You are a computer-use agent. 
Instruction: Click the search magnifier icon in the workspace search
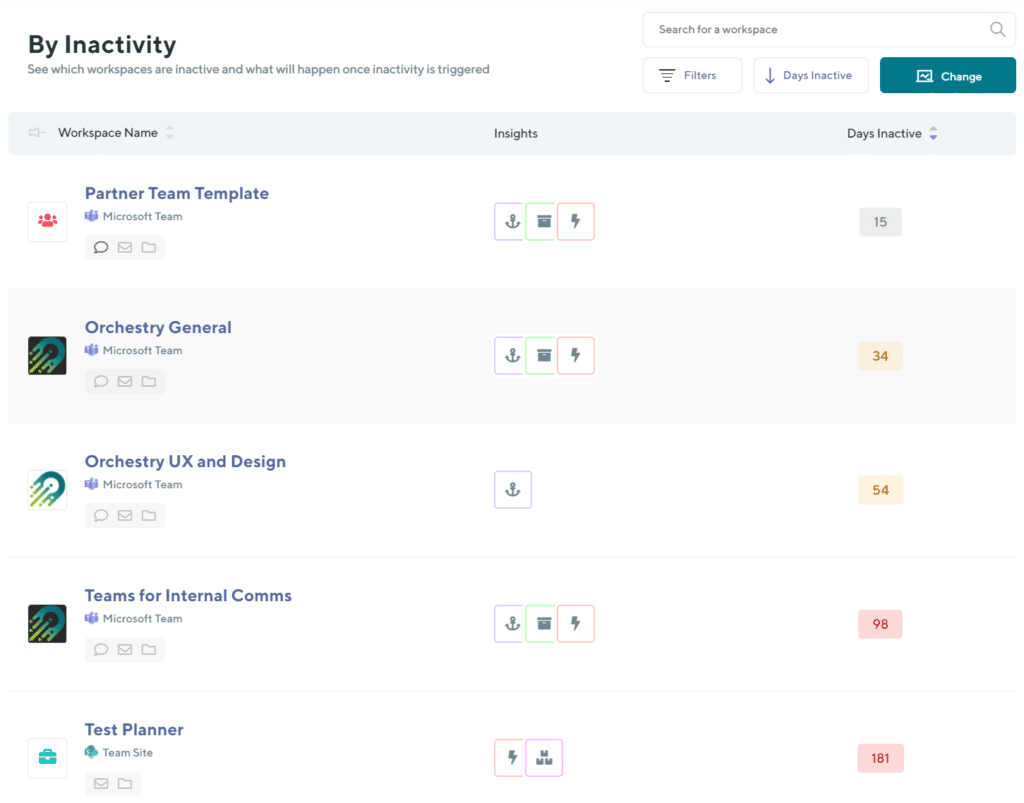click(997, 29)
